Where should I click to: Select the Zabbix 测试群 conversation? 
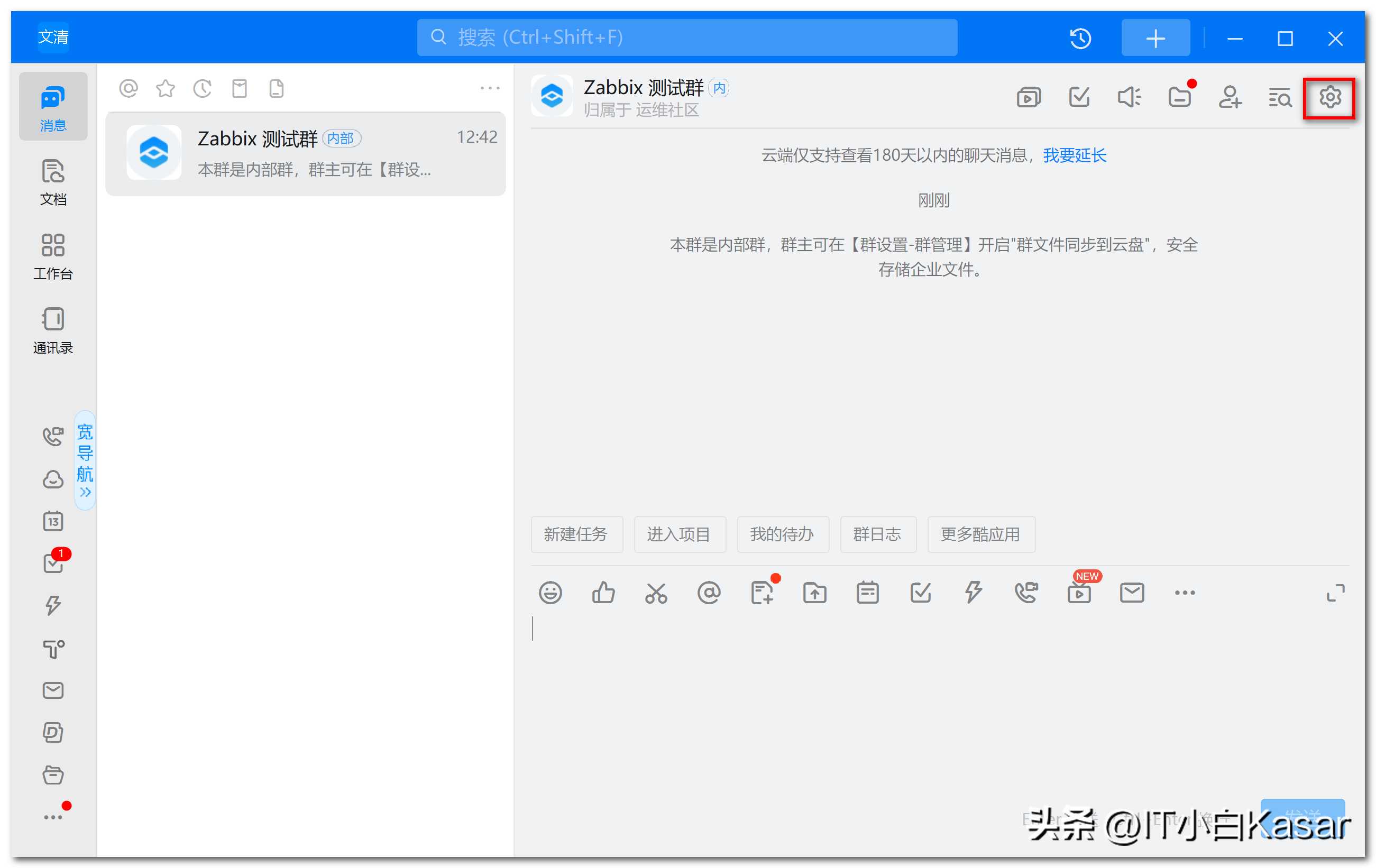point(306,154)
